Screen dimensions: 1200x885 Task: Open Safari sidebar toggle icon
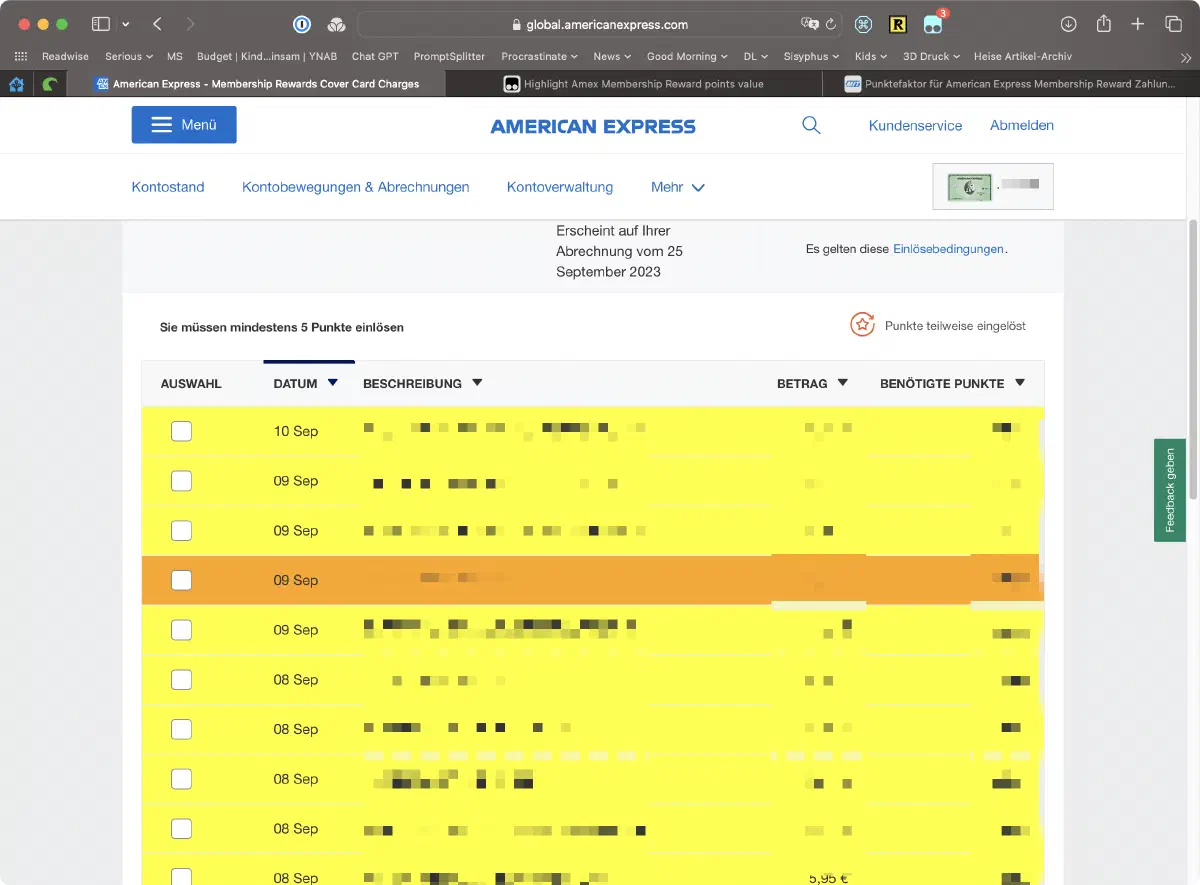(x=101, y=24)
